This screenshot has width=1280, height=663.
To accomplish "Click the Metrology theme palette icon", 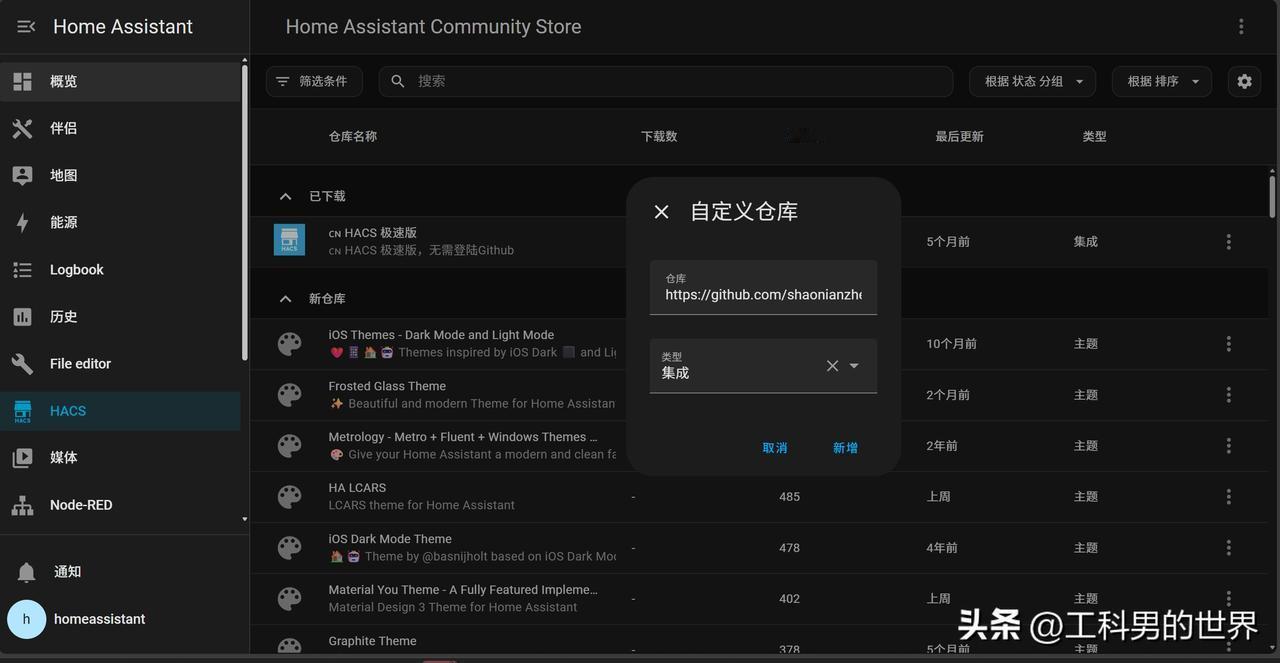I will [289, 446].
